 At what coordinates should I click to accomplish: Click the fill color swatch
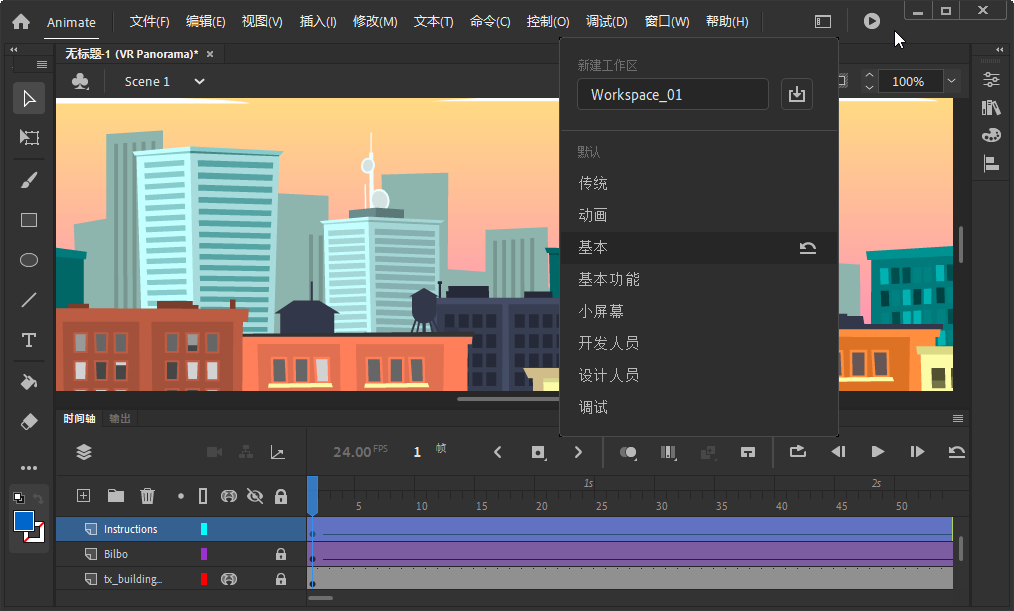point(22,521)
